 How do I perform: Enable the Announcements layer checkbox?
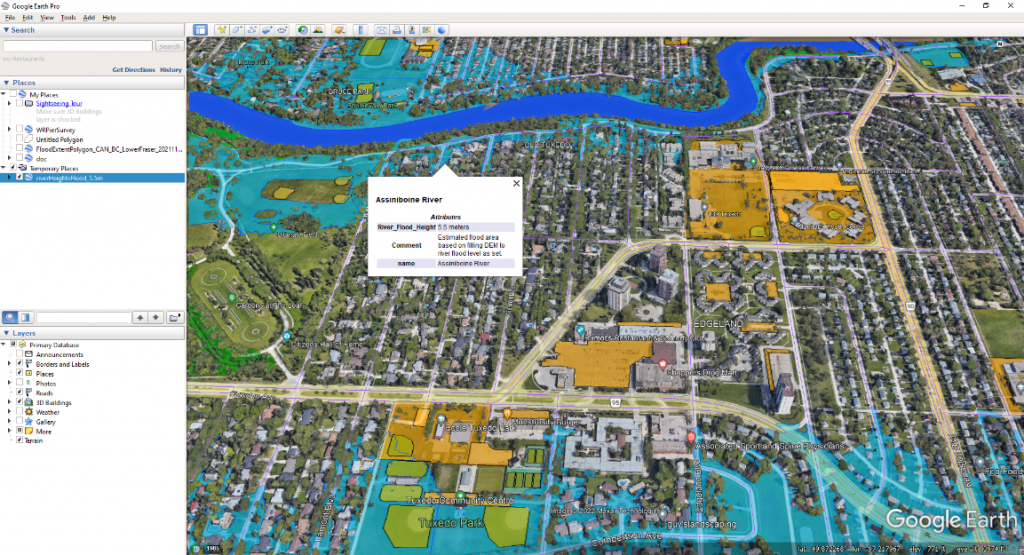20,354
